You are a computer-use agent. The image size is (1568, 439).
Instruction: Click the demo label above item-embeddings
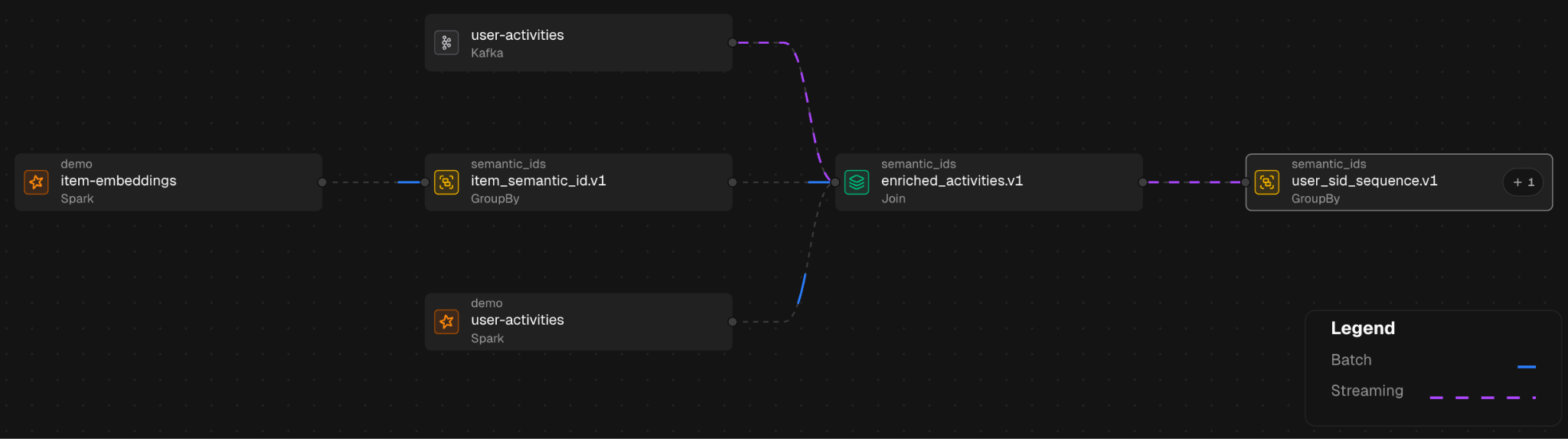pos(77,164)
